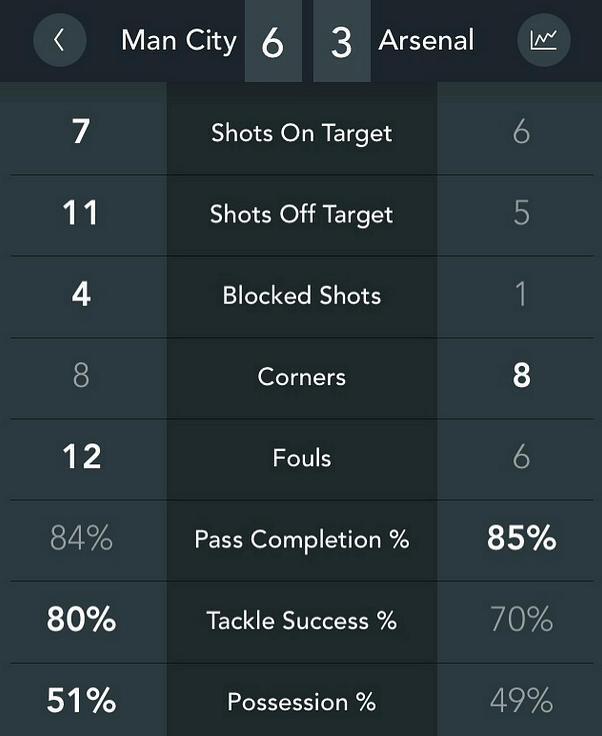This screenshot has width=602, height=736.
Task: Select the Corners row label
Action: [x=301, y=377]
